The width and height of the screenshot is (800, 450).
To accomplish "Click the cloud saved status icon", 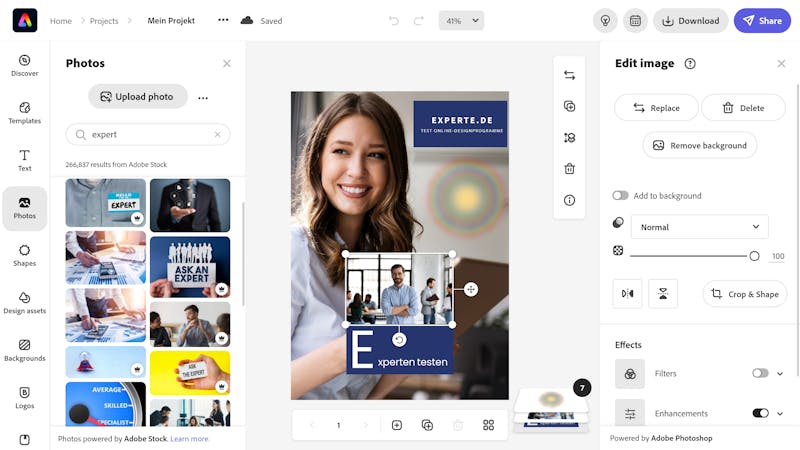I will 247,20.
